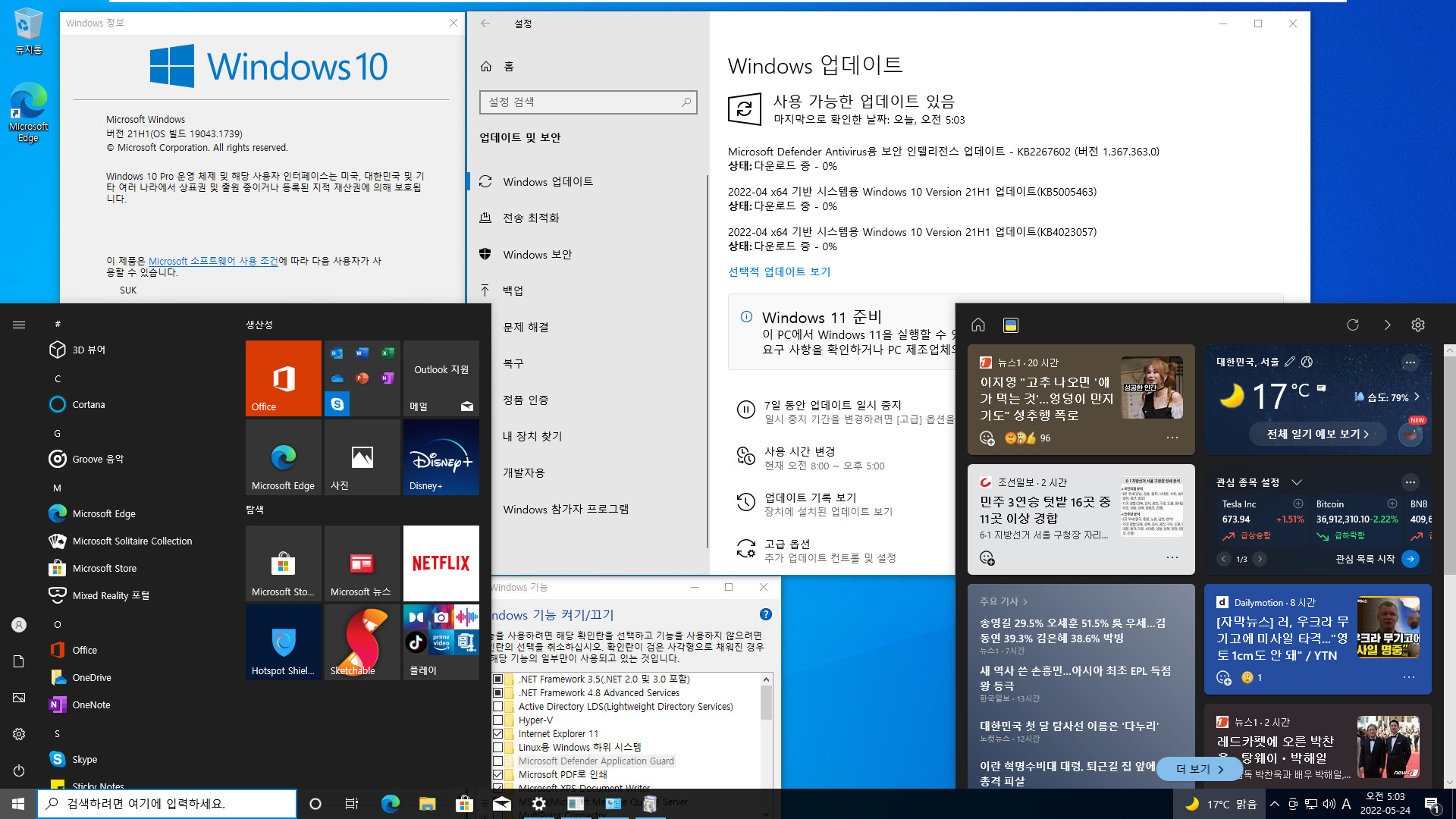The height and width of the screenshot is (819, 1456).
Task: Expand 관심 종목 설정 dropdown chevron
Action: (x=1297, y=482)
